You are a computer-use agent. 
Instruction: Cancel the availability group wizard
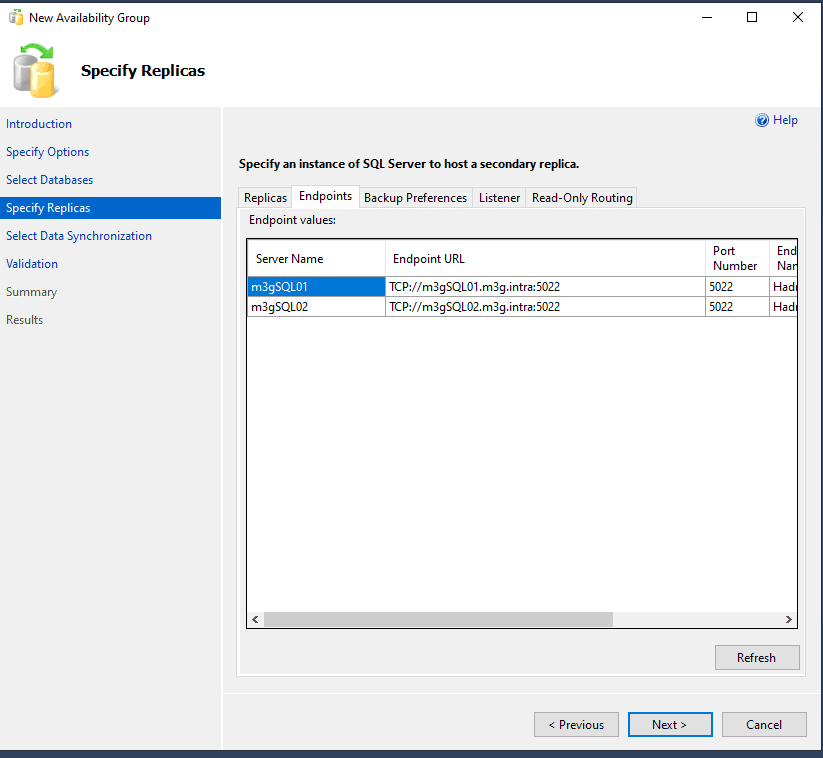(x=764, y=724)
